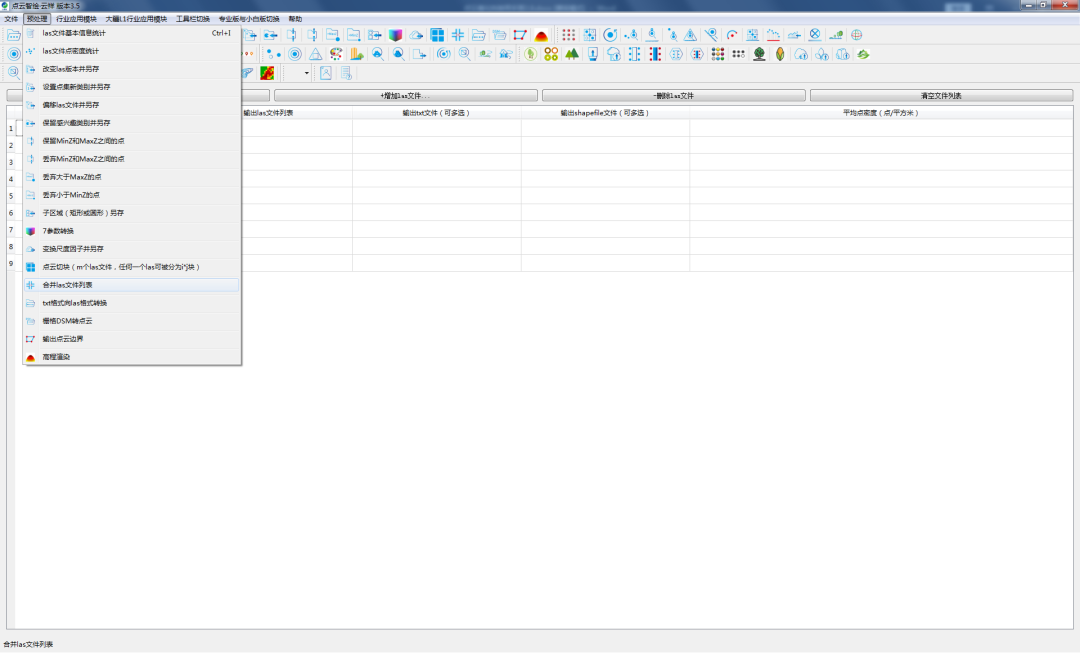Select table row header 5
Image resolution: width=1080 pixels, height=653 pixels.
click(x=11, y=196)
